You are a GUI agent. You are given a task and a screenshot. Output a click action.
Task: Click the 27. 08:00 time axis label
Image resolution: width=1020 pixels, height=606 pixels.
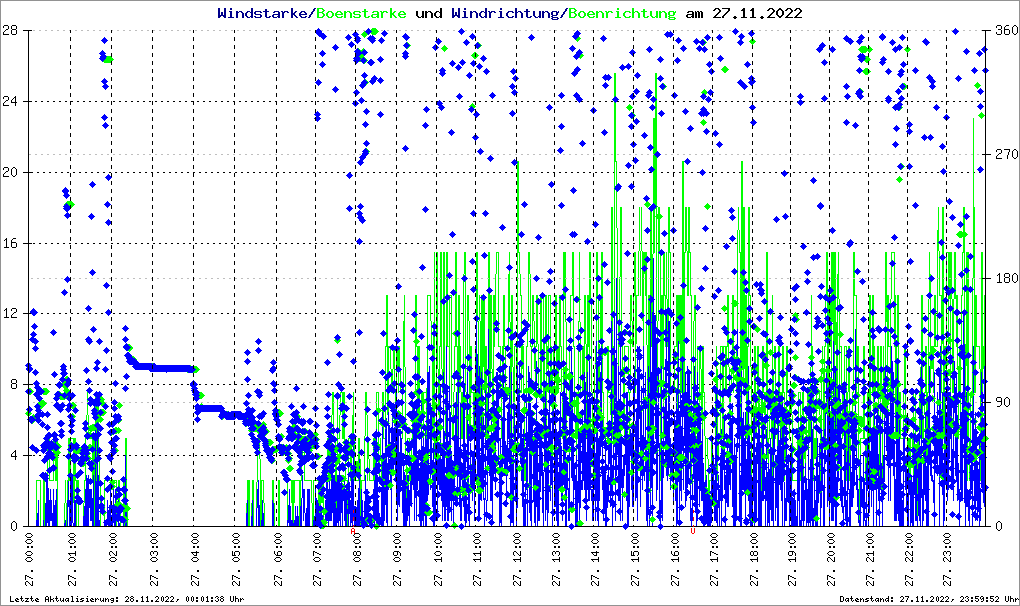pos(356,560)
